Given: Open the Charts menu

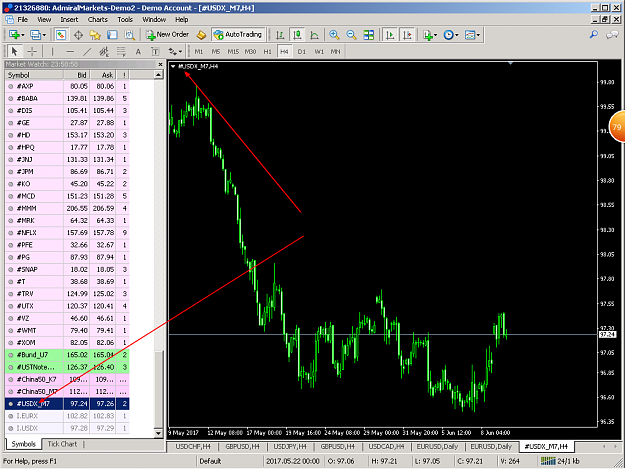Looking at the screenshot, I should pos(98,20).
